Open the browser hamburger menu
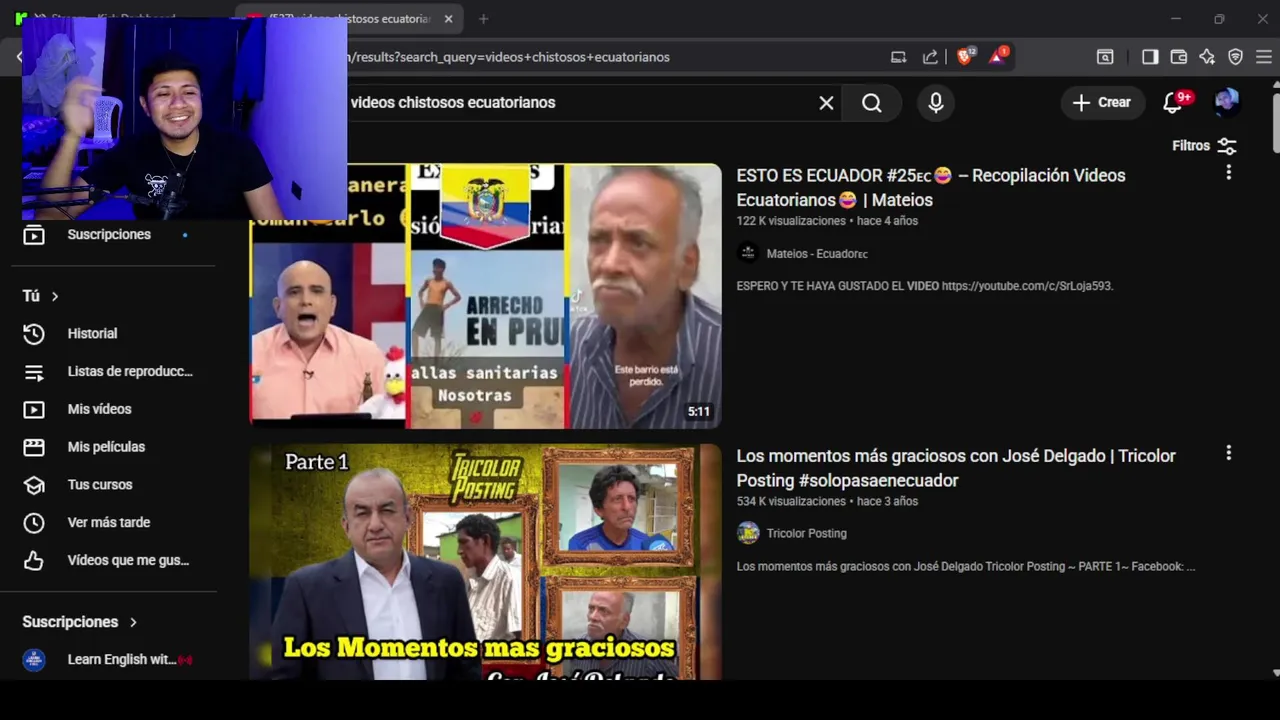Image resolution: width=1280 pixels, height=720 pixels. tap(1264, 57)
